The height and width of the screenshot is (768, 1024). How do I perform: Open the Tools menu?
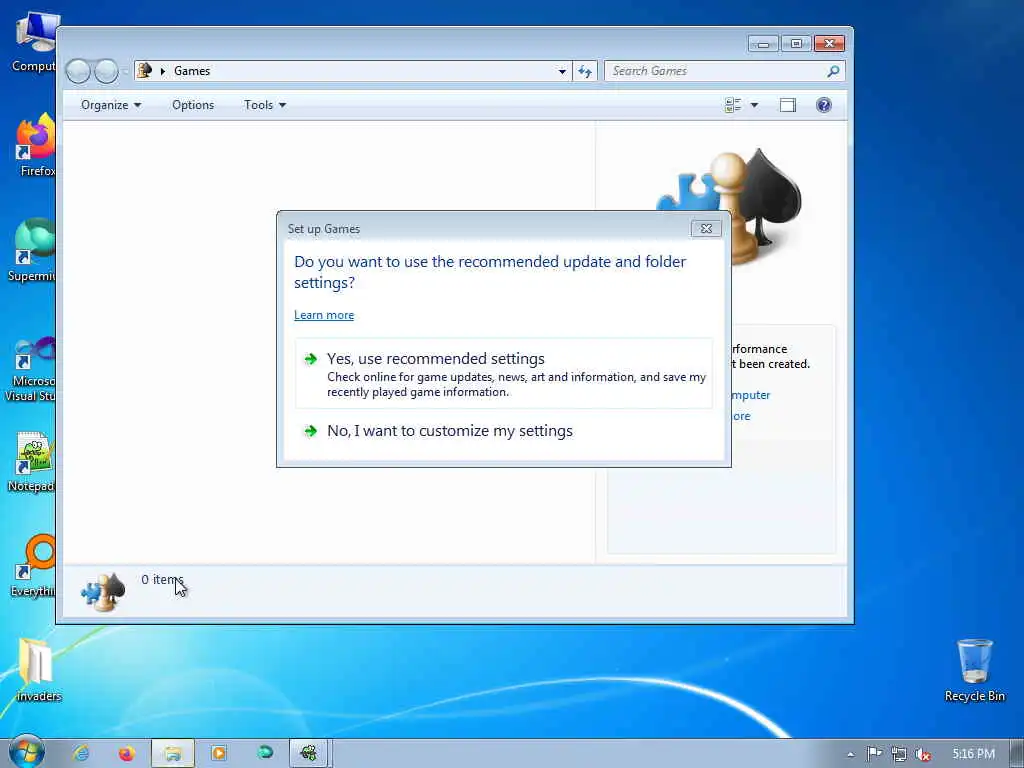pyautogui.click(x=264, y=105)
